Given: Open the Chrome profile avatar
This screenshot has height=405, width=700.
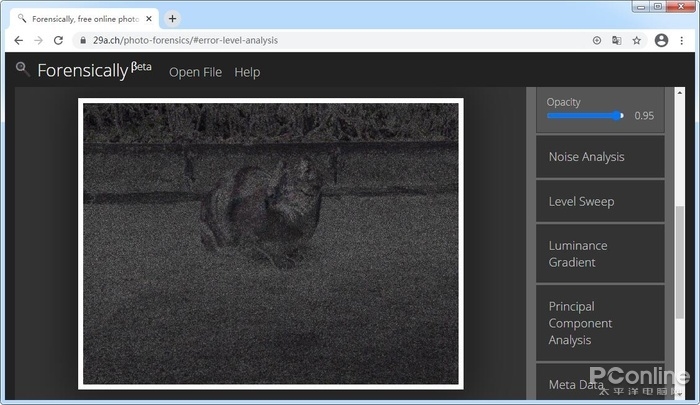Looking at the screenshot, I should pyautogui.click(x=661, y=40).
